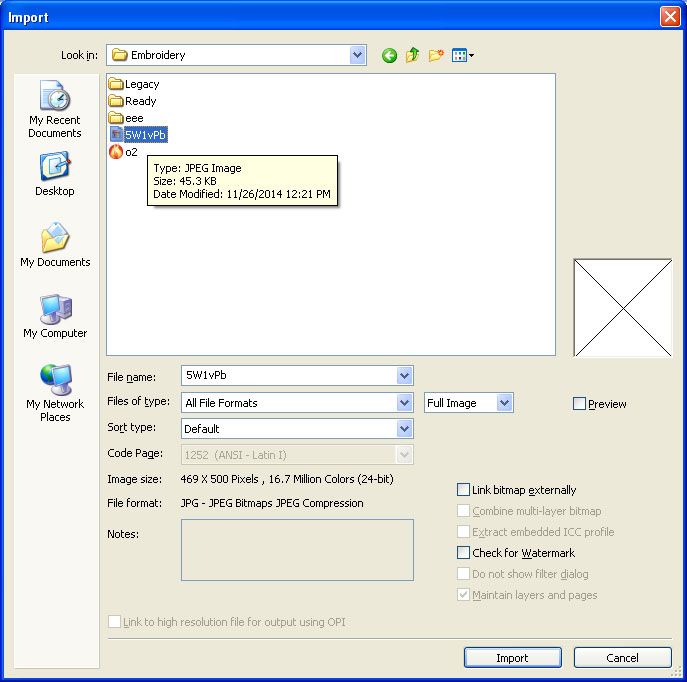Browse My Computer location
The height and width of the screenshot is (682, 687).
pyautogui.click(x=55, y=316)
